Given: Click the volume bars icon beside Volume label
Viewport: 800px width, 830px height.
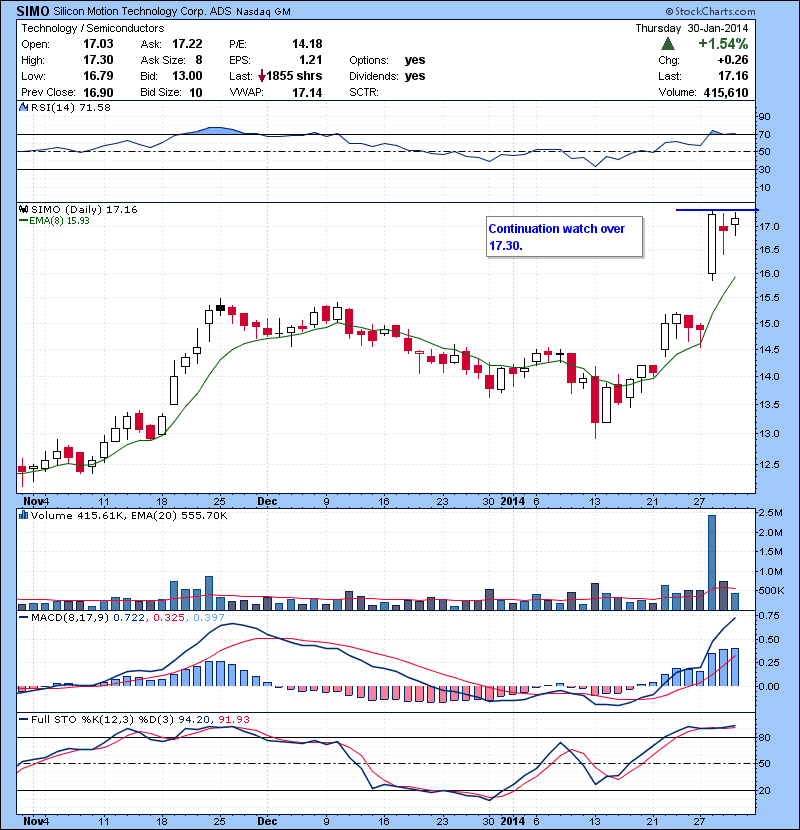Looking at the screenshot, I should click(x=23, y=515).
